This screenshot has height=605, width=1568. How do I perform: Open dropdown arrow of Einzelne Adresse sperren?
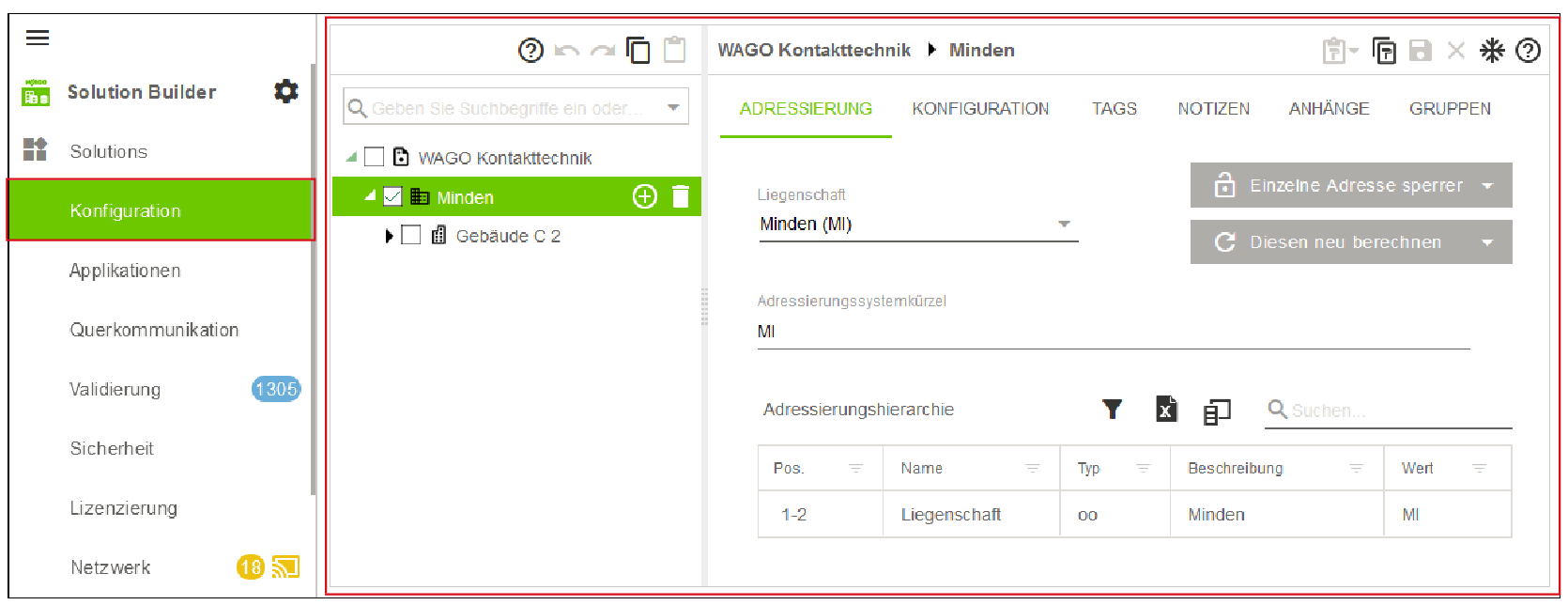click(x=1487, y=186)
